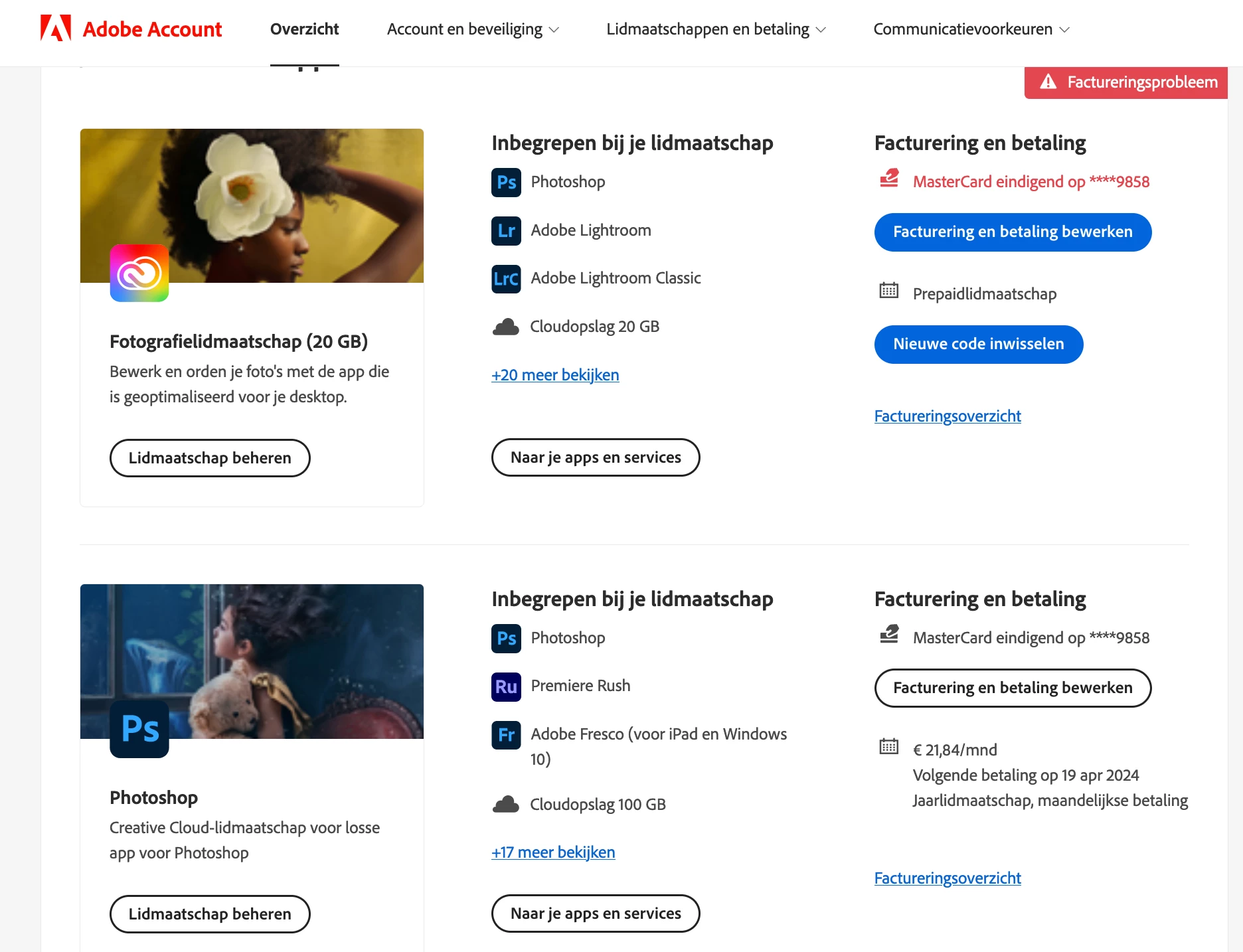The width and height of the screenshot is (1243, 952).
Task: Click the Lightroom Classic LrC icon
Action: click(x=506, y=279)
